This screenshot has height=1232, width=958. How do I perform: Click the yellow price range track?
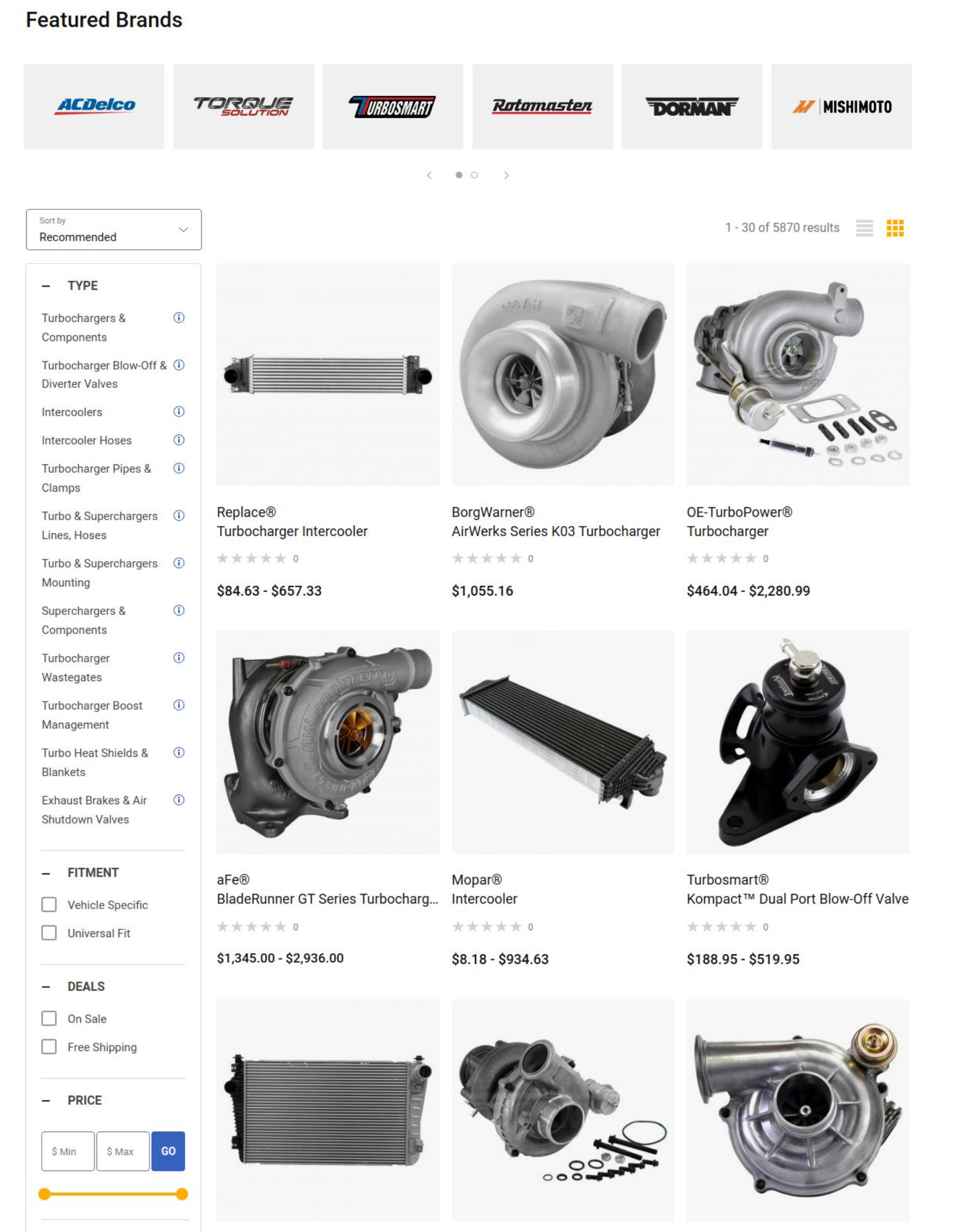pos(113,1194)
